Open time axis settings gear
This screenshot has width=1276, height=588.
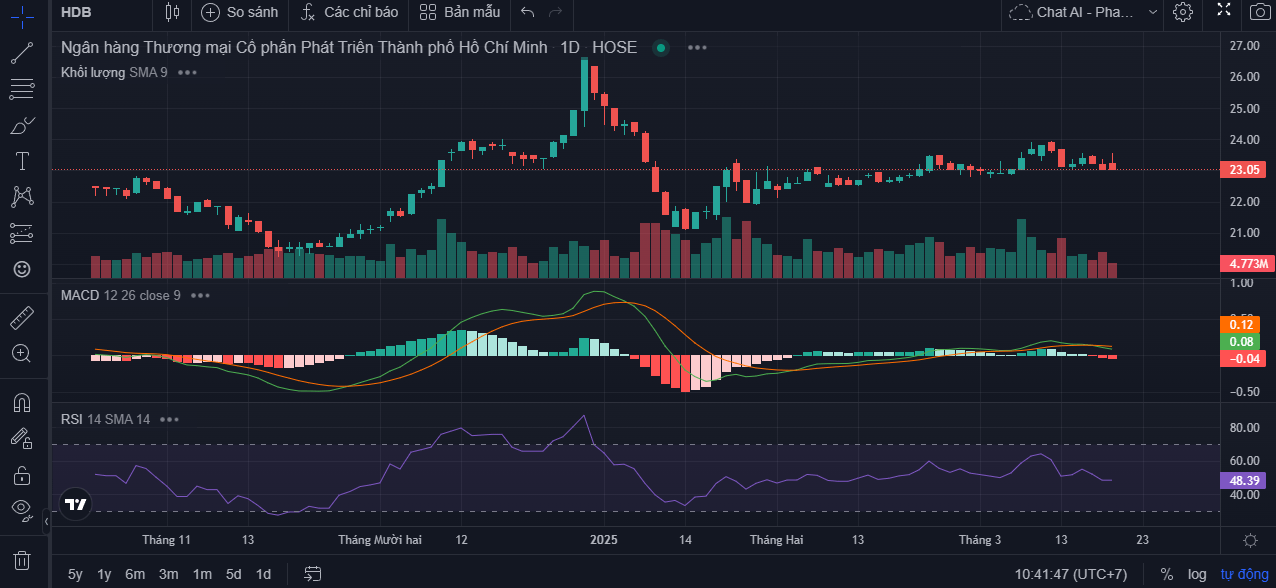pyautogui.click(x=1250, y=540)
